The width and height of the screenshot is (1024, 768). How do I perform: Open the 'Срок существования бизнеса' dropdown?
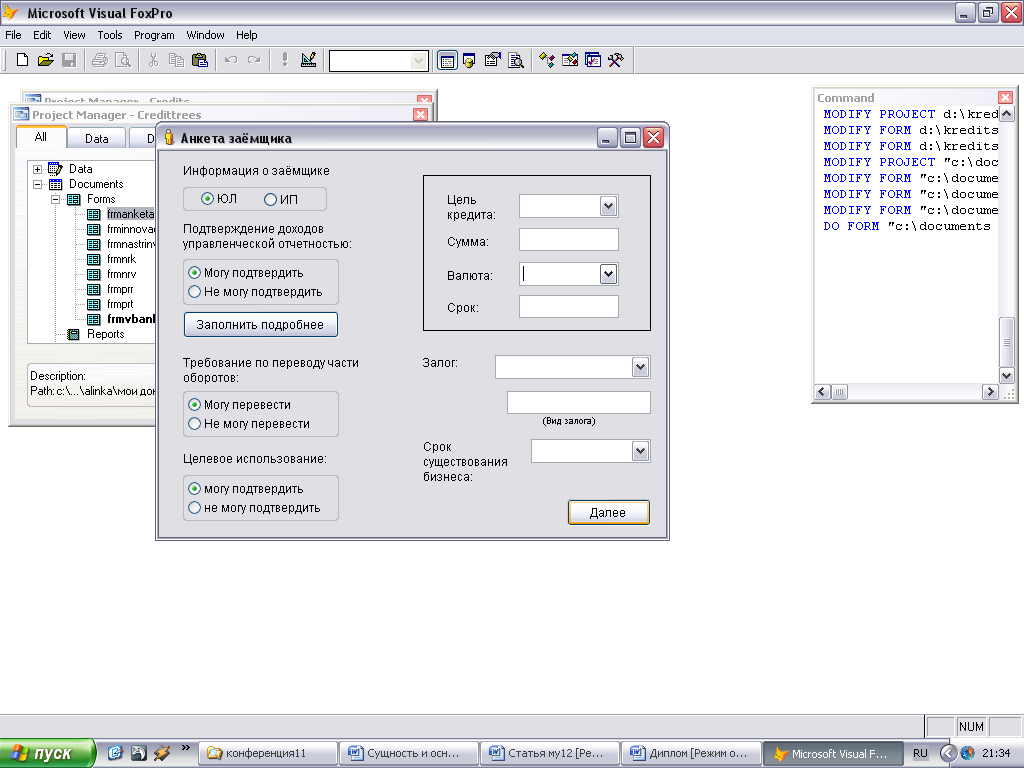click(x=640, y=451)
